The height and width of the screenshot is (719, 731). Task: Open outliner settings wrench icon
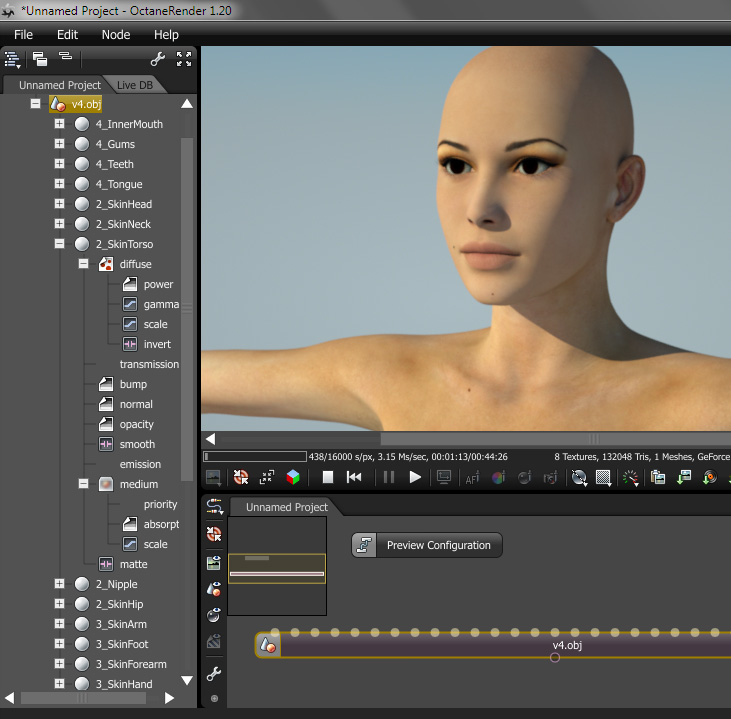(x=157, y=60)
